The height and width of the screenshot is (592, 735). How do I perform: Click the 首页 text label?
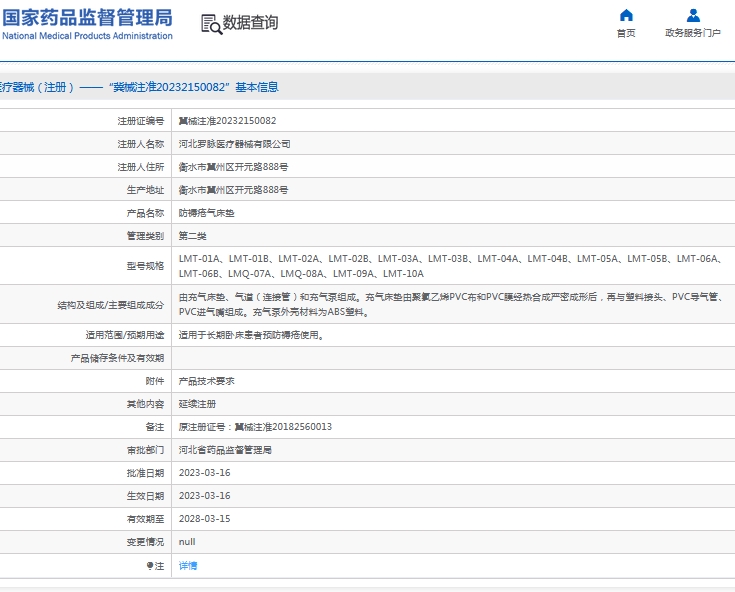[626, 33]
